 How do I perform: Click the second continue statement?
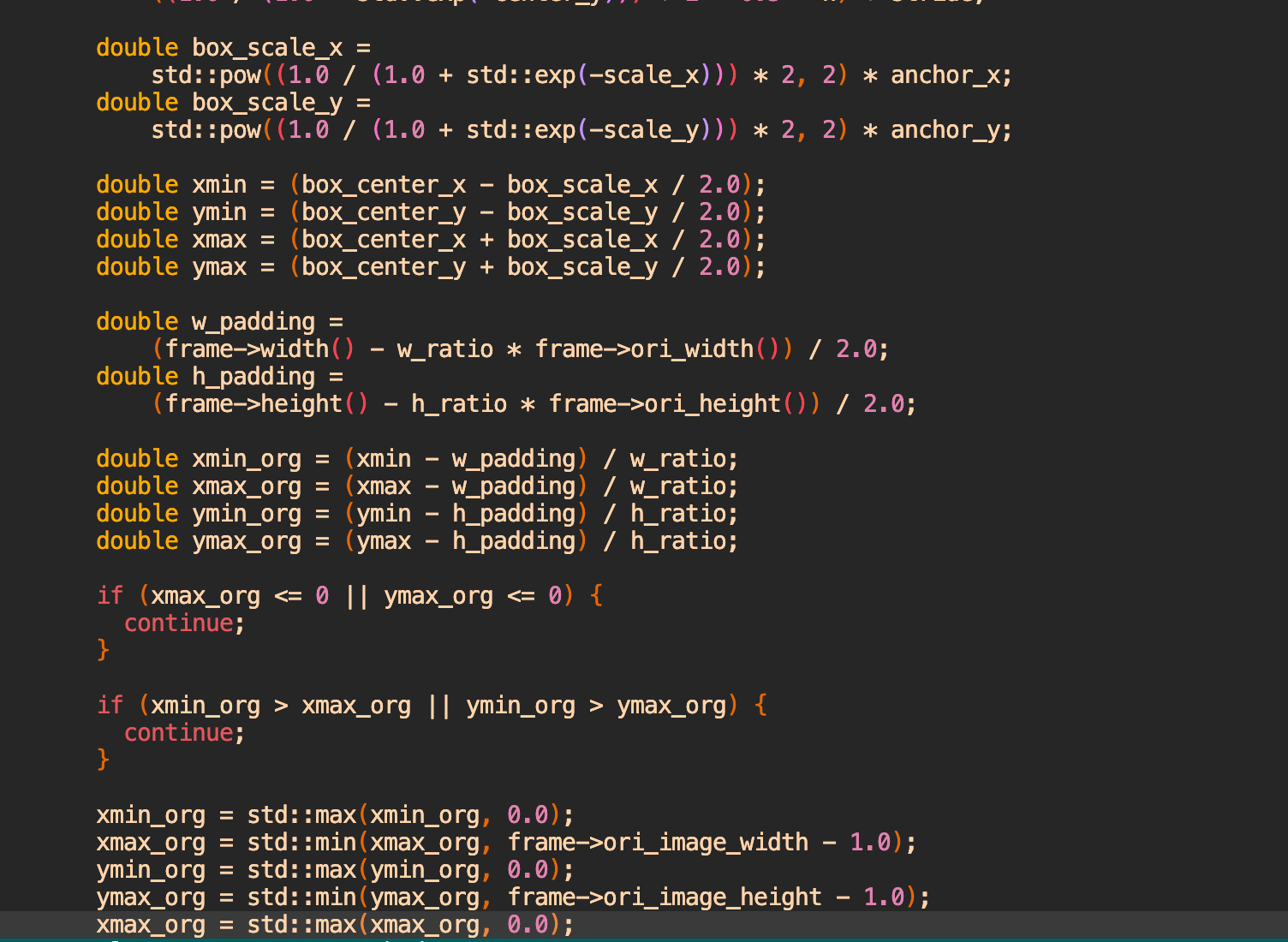pyautogui.click(x=178, y=733)
